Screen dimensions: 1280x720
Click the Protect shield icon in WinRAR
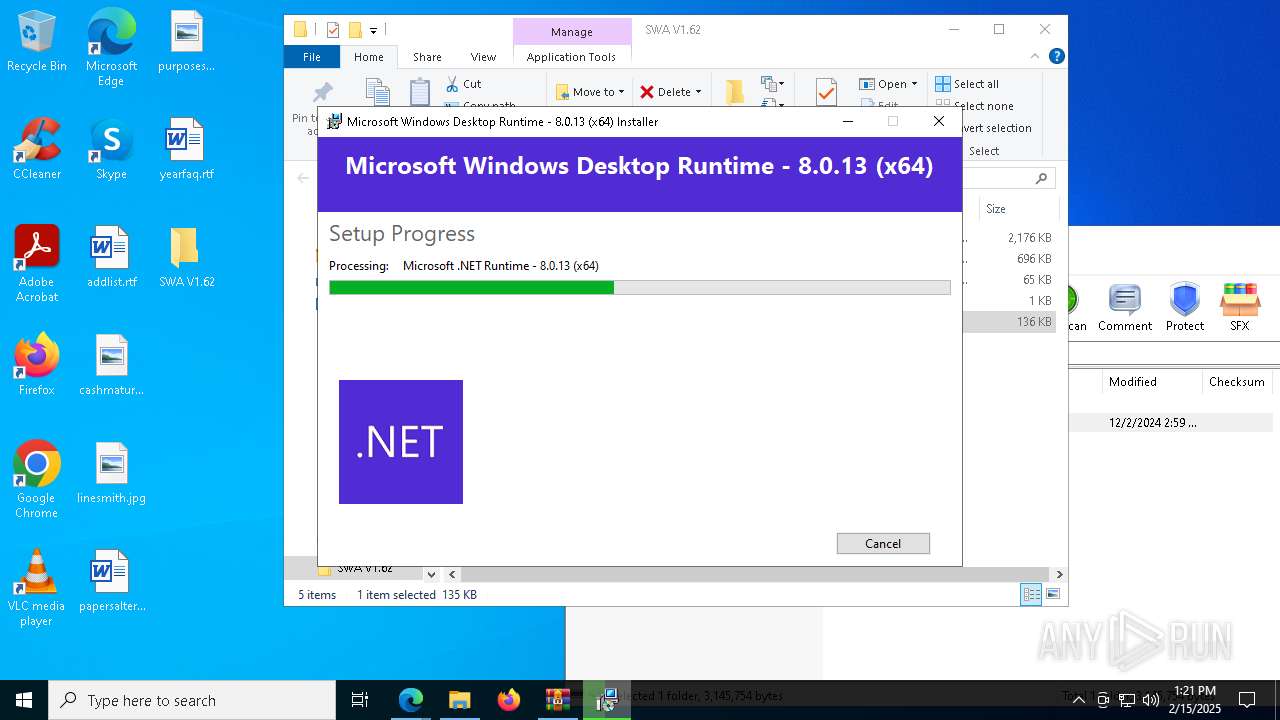coord(1185,307)
